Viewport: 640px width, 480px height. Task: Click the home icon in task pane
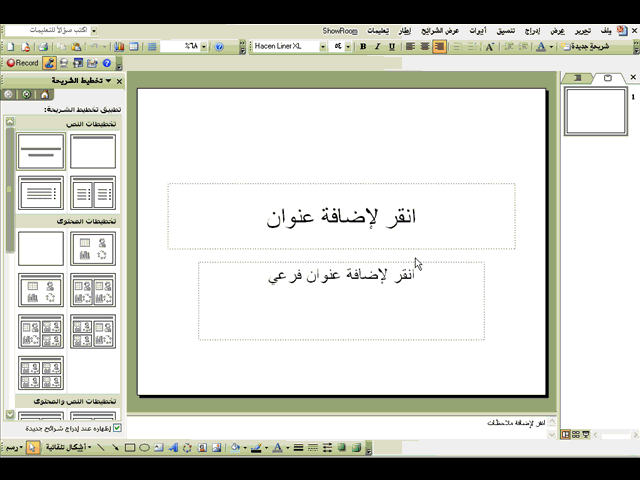point(44,95)
